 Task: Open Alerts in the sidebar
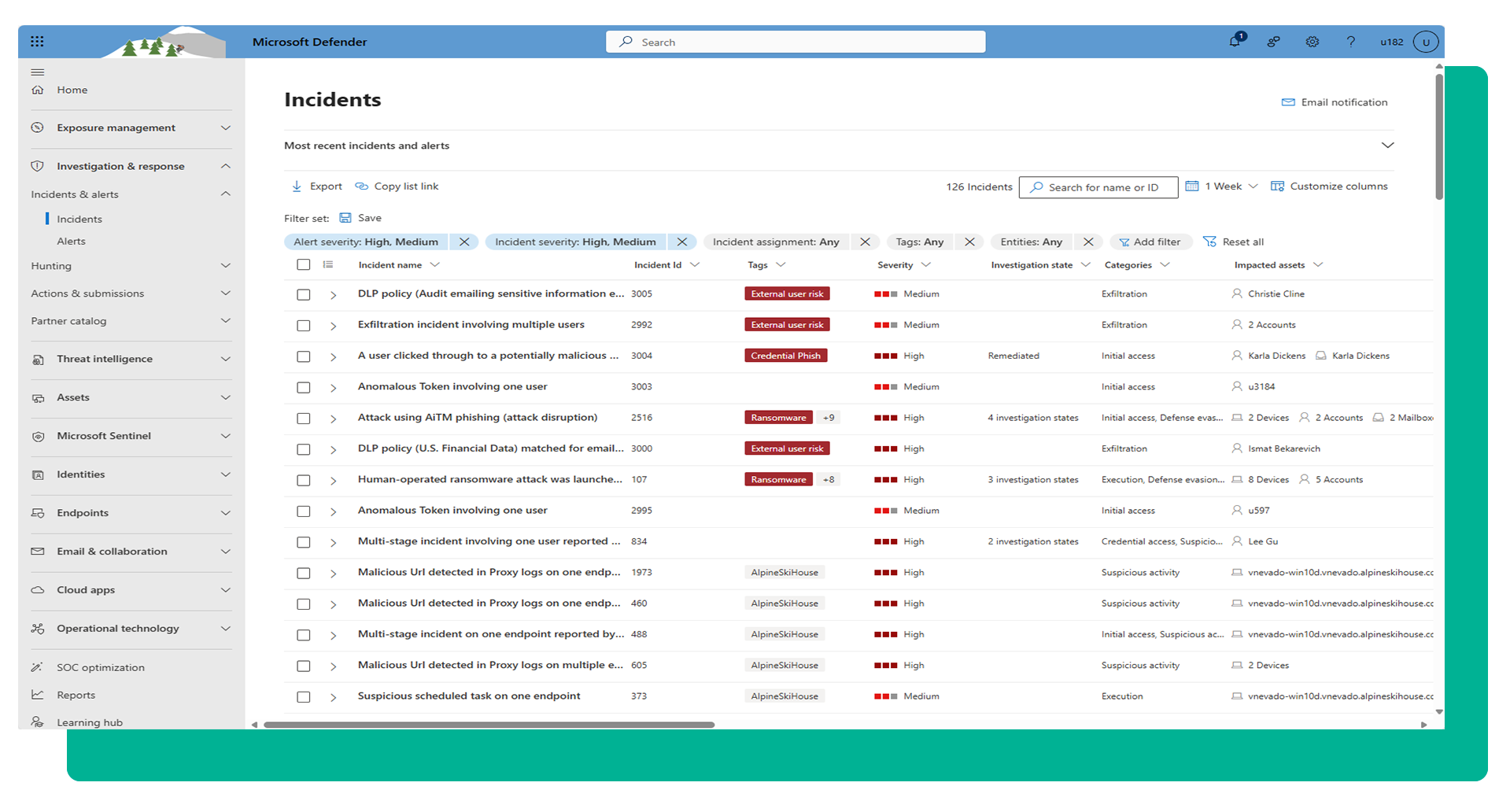tap(71, 242)
